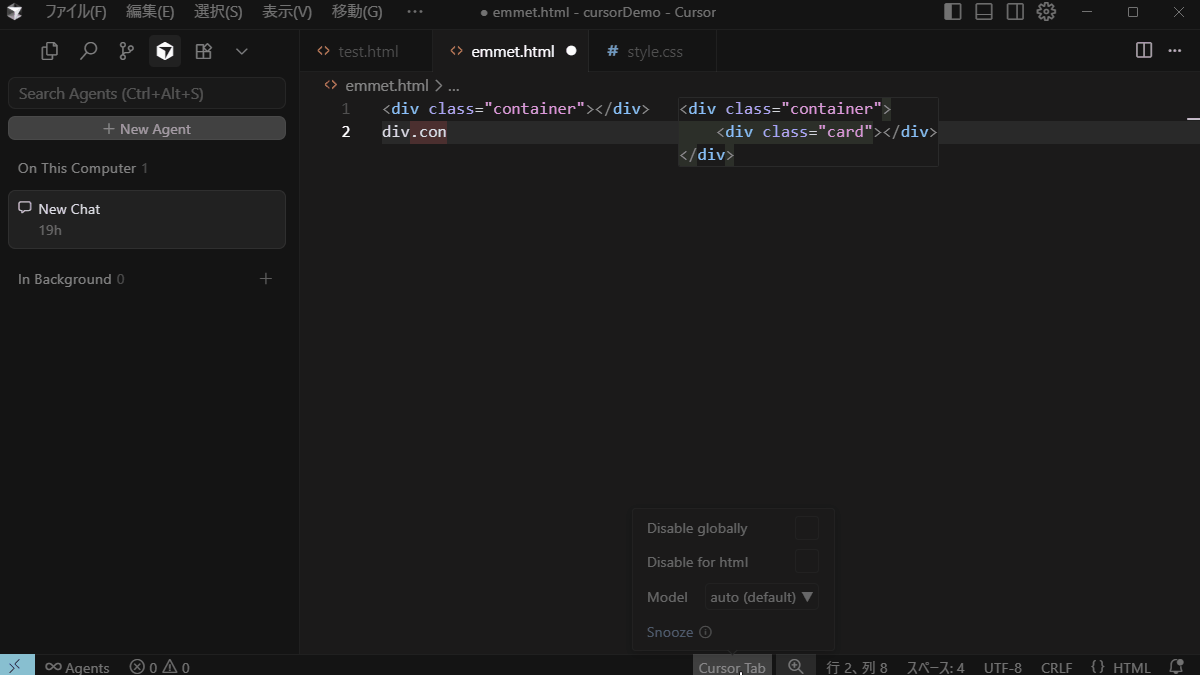Image resolution: width=1200 pixels, height=675 pixels.
Task: Open Agents in the status bar
Action: (x=77, y=667)
